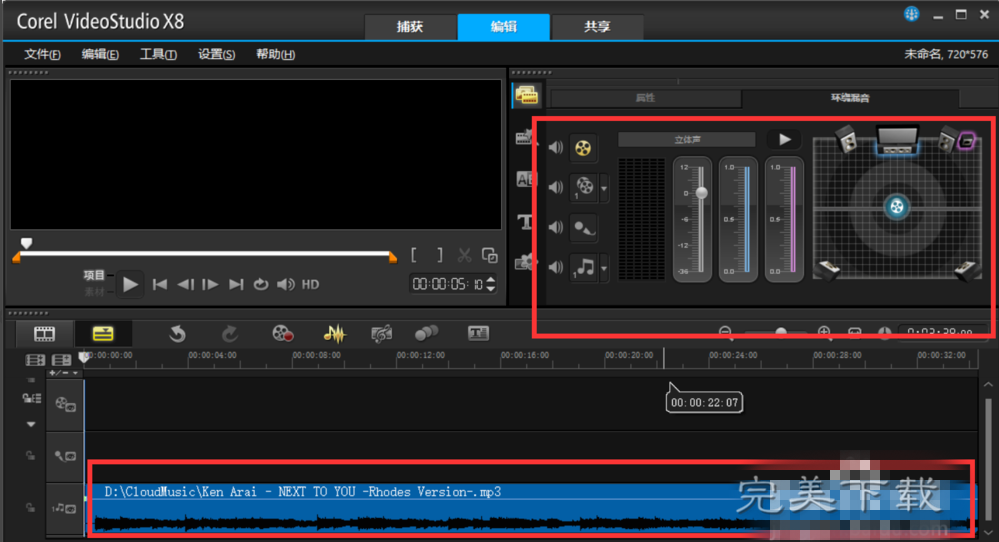Enlarge the preview window

coord(489,255)
